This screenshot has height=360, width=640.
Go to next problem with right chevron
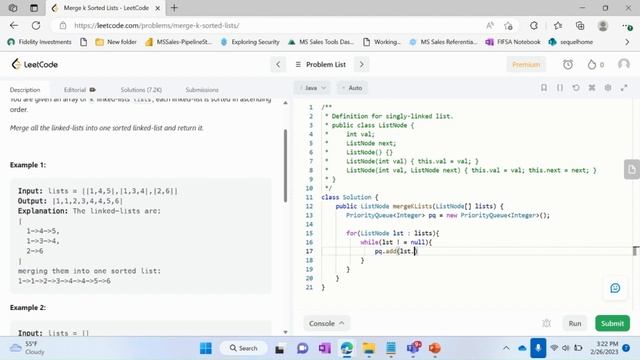pos(362,64)
